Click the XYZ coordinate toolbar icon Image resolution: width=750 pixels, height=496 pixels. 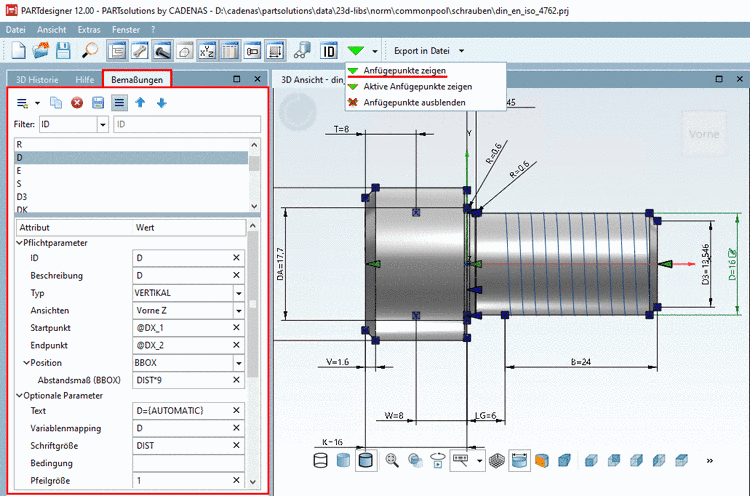pos(205,50)
